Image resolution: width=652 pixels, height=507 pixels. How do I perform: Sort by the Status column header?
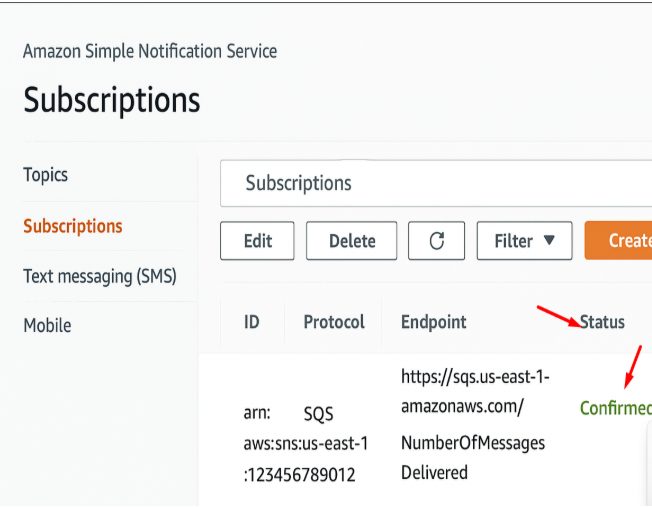[x=602, y=322]
